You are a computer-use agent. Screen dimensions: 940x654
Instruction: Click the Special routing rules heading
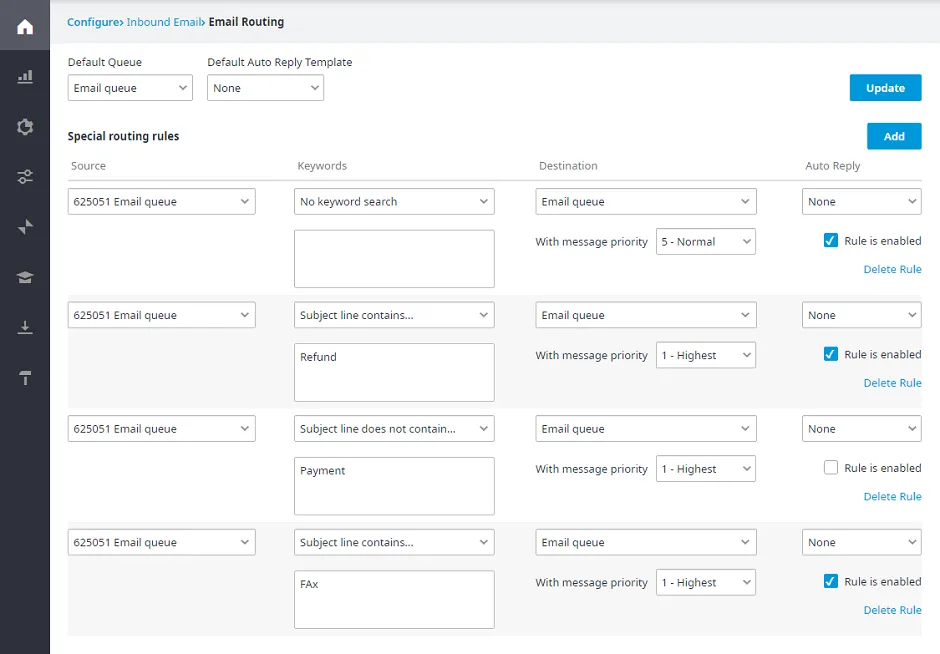tap(123, 136)
